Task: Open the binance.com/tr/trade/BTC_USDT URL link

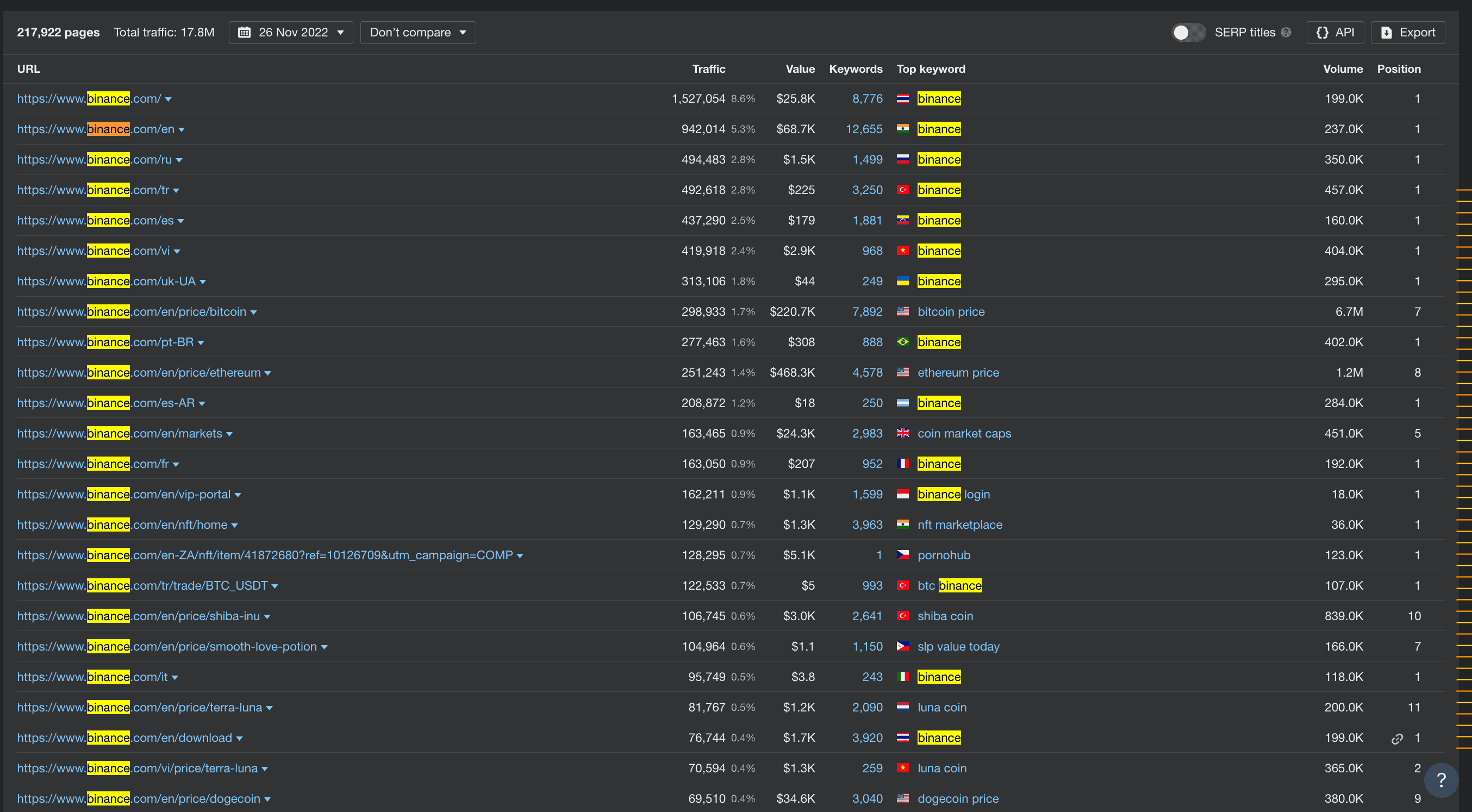Action: (x=142, y=586)
